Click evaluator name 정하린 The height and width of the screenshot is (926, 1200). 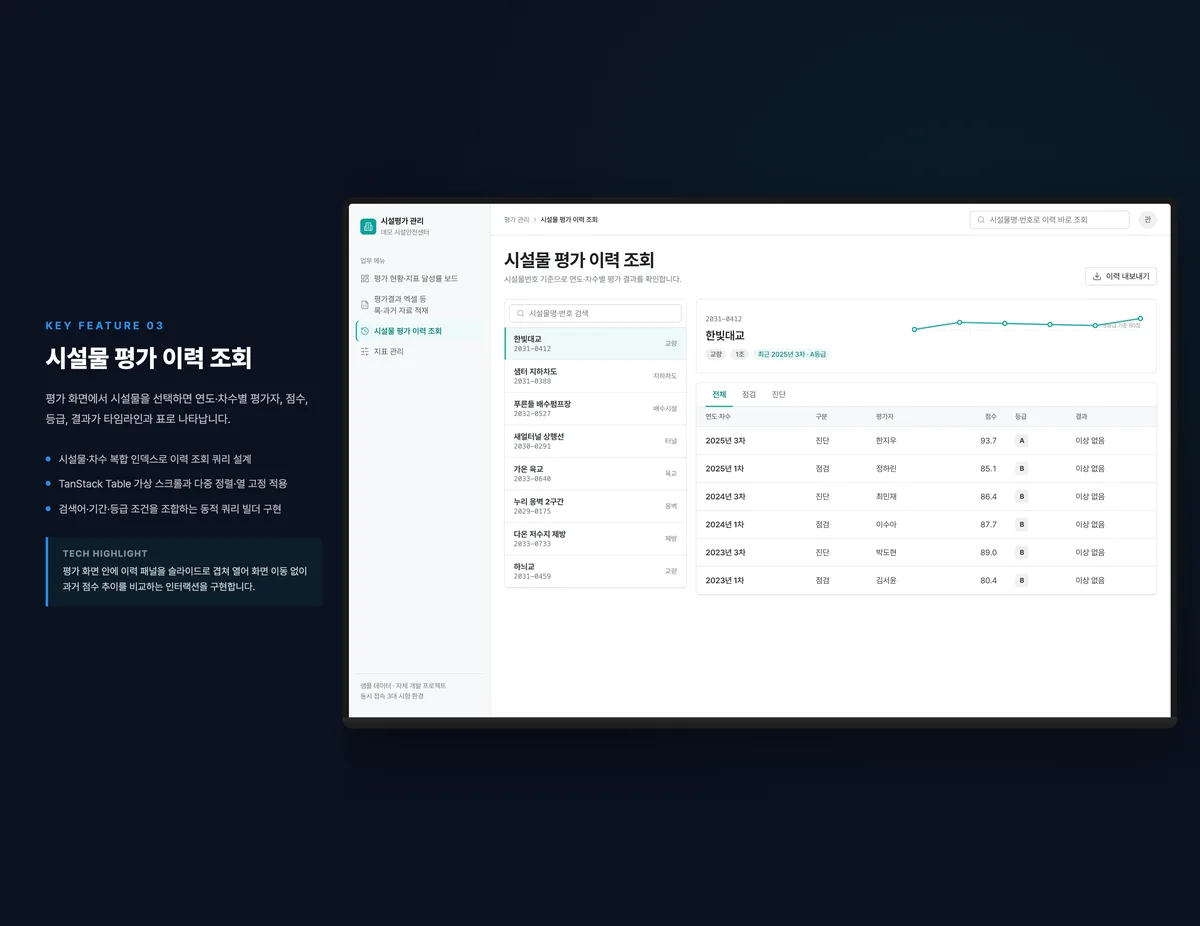[886, 468]
